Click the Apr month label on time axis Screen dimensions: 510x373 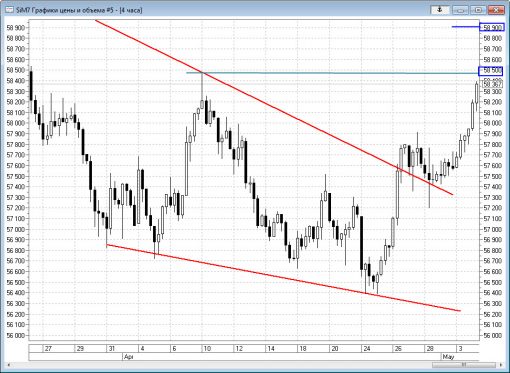point(129,357)
